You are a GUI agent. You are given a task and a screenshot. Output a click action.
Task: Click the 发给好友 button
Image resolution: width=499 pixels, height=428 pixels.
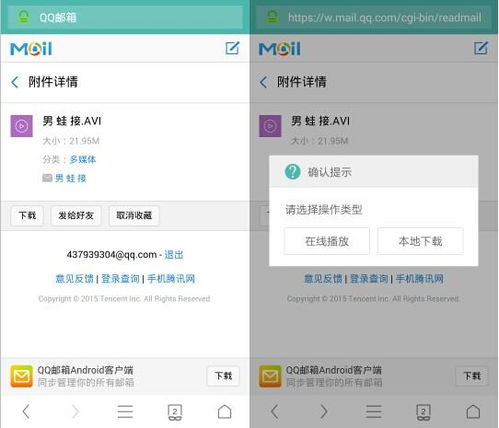pos(76,216)
